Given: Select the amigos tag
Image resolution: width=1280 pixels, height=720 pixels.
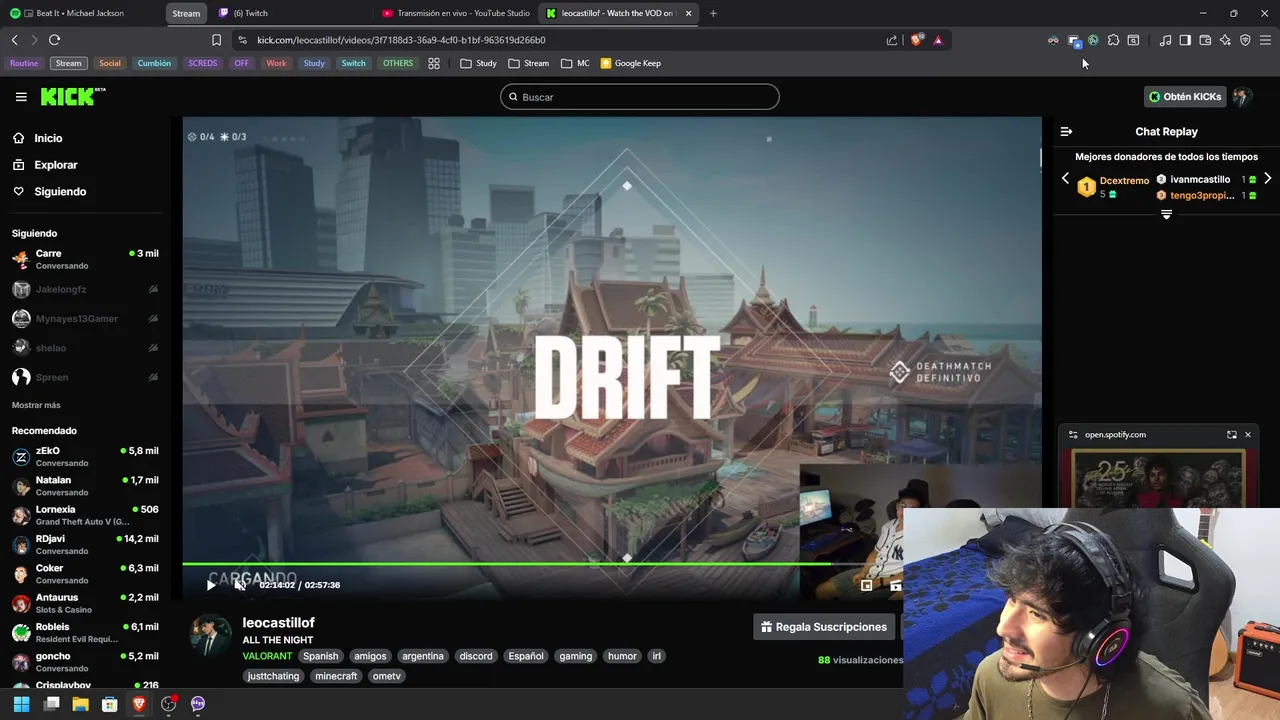Looking at the screenshot, I should click(x=370, y=656).
